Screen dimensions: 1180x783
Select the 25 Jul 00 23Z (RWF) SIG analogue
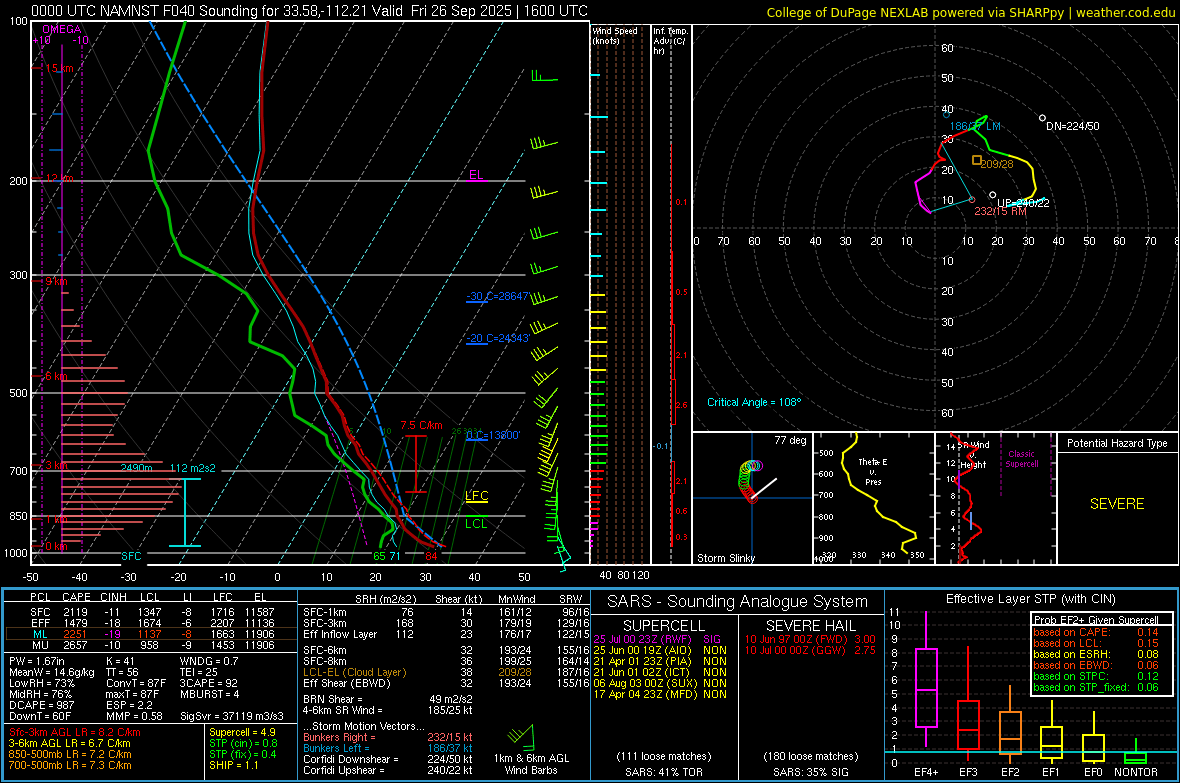[x=660, y=639]
